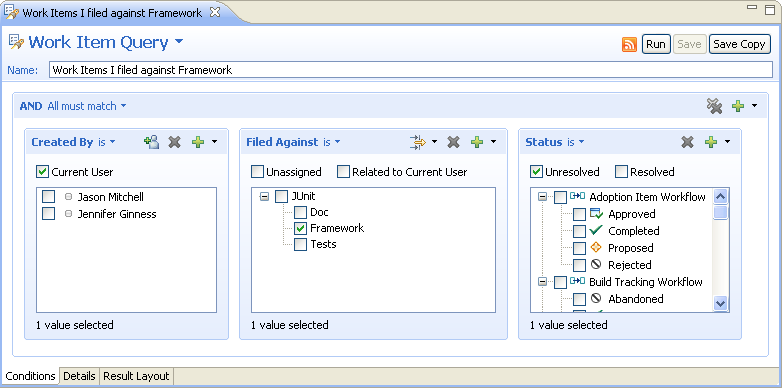Remove the Created By condition
The height and width of the screenshot is (388, 782).
[174, 142]
